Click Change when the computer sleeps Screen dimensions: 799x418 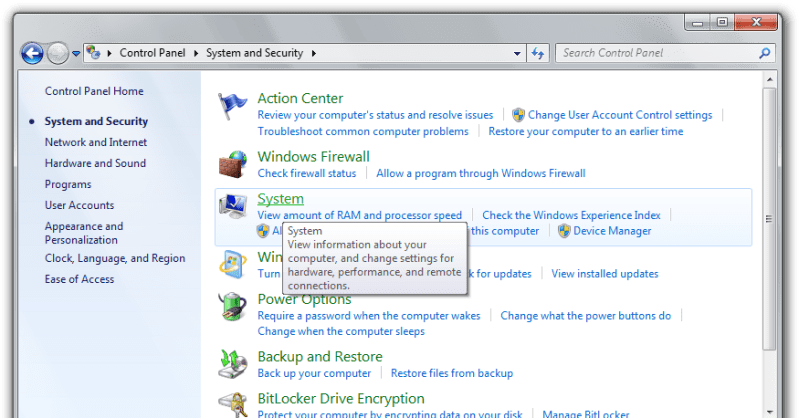tap(341, 331)
